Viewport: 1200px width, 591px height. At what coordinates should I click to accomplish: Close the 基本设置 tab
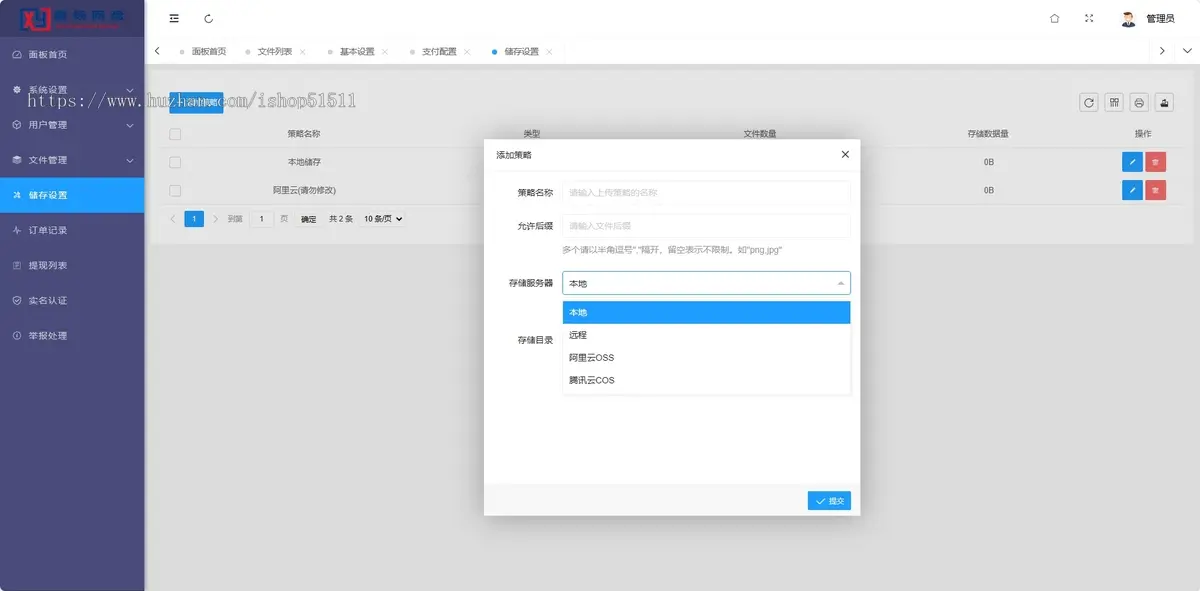[x=384, y=51]
